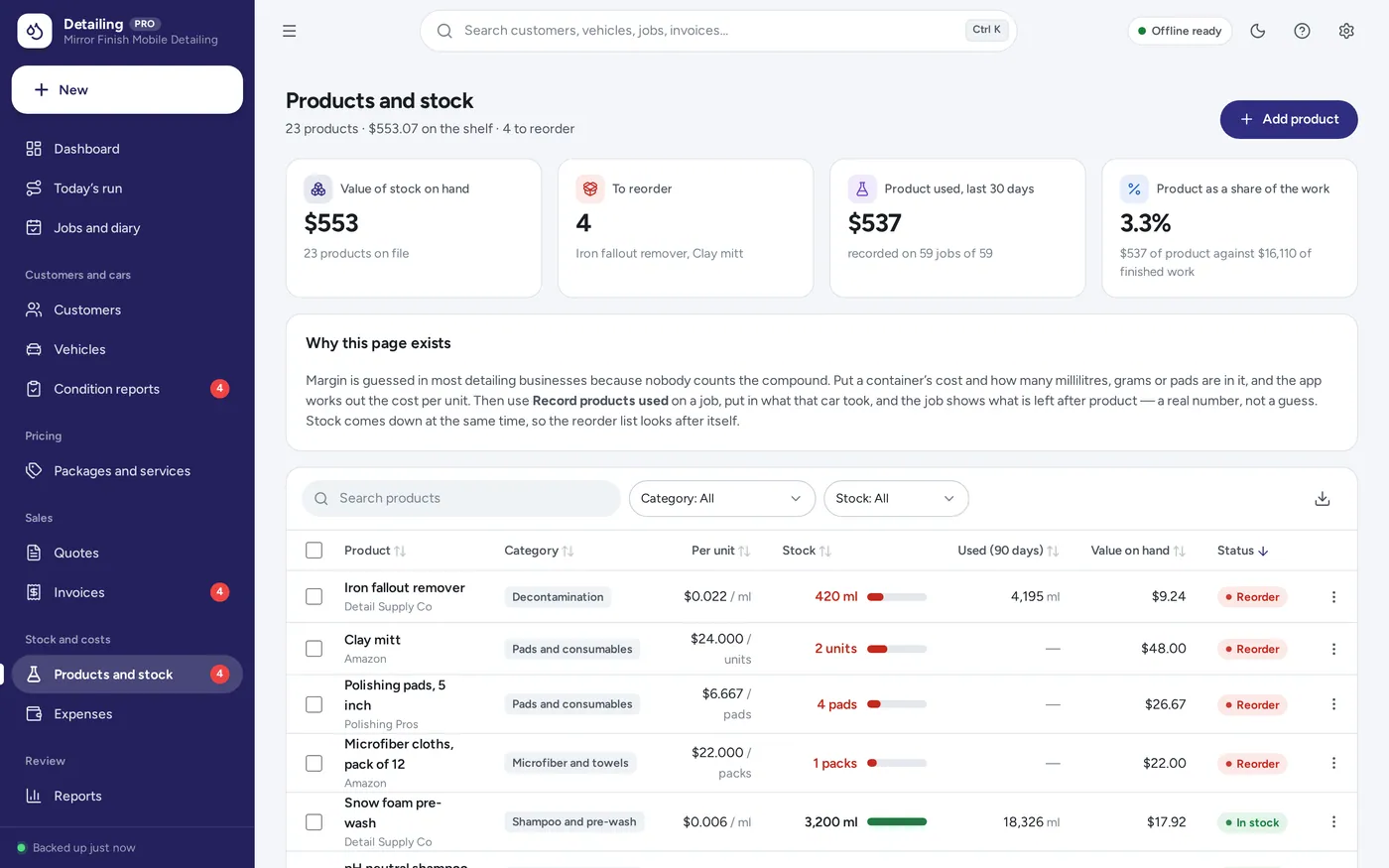This screenshot has height=868, width=1389.
Task: Tick checkbox for Clay mitt row
Action: point(315,649)
